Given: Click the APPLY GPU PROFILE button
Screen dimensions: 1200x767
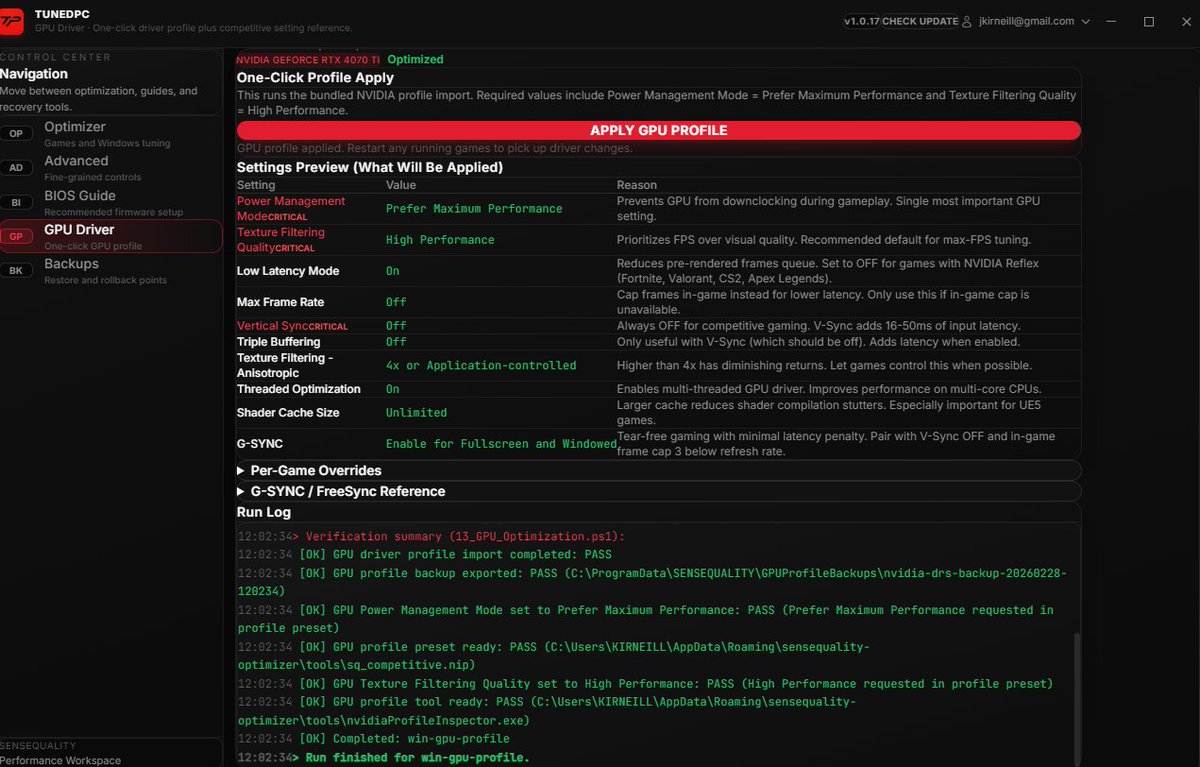Looking at the screenshot, I should 658,131.
